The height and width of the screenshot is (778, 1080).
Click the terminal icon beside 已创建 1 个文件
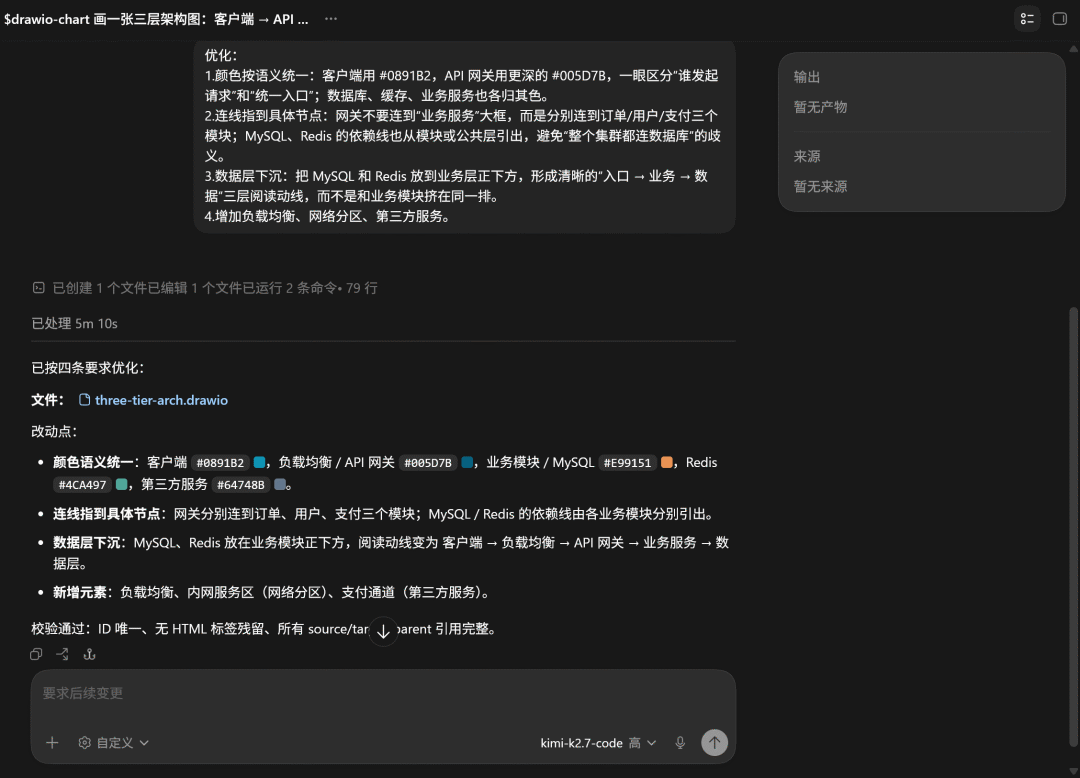pyautogui.click(x=39, y=288)
